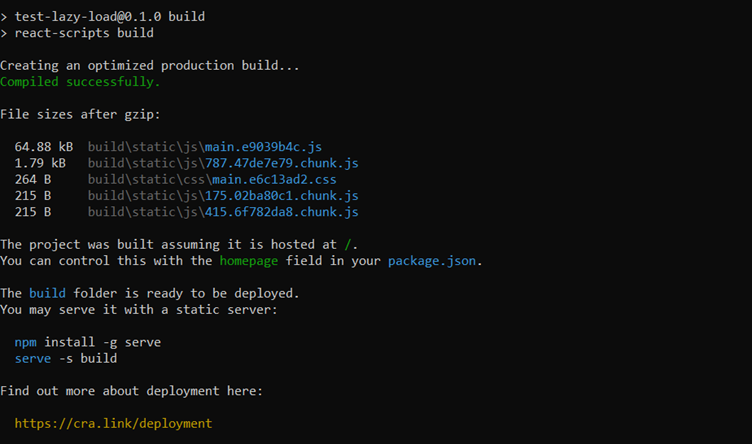The image size is (752, 444).
Task: Click the main.e6c13ad2.css file name
Action: click(x=274, y=179)
